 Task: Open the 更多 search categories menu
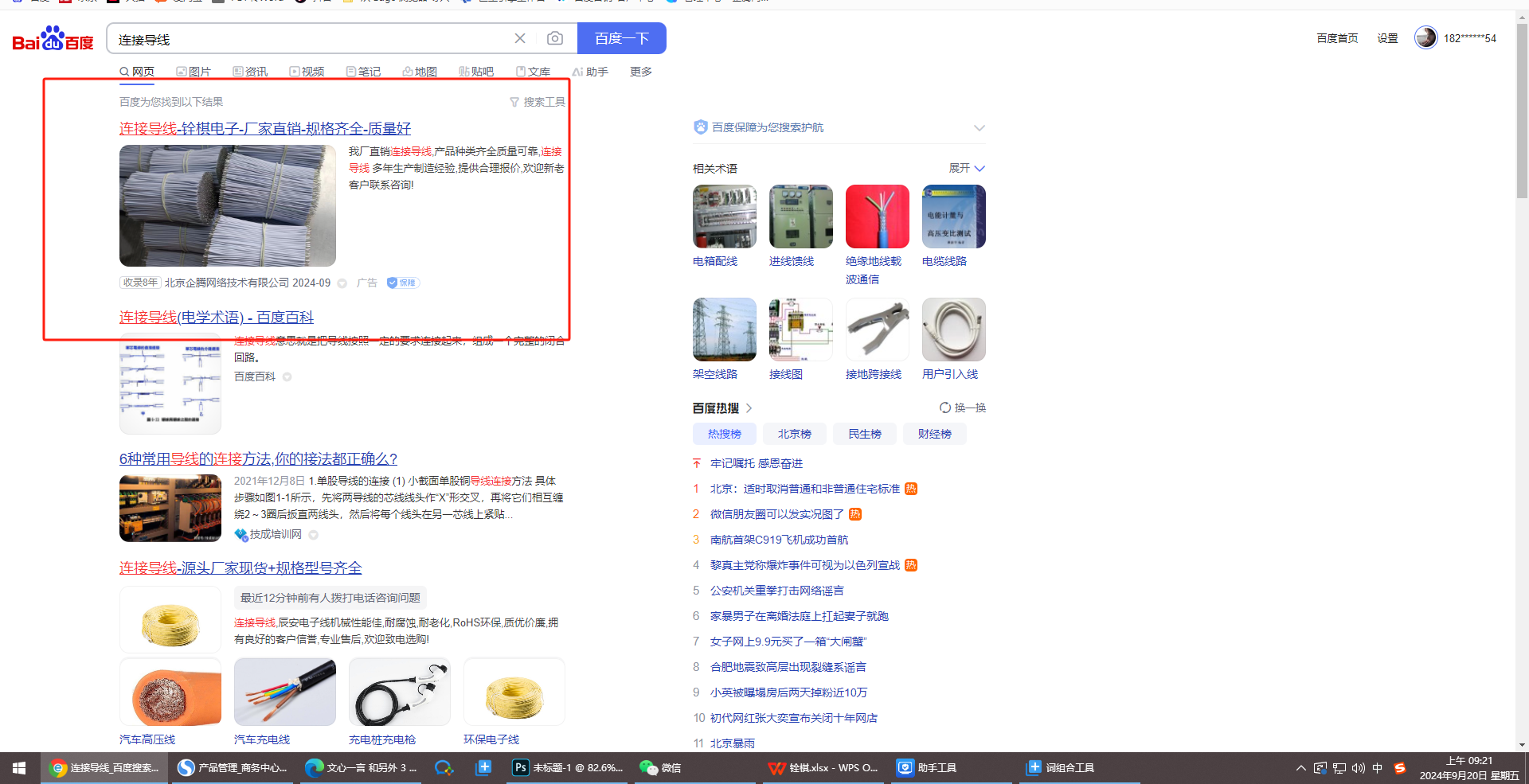pos(641,72)
